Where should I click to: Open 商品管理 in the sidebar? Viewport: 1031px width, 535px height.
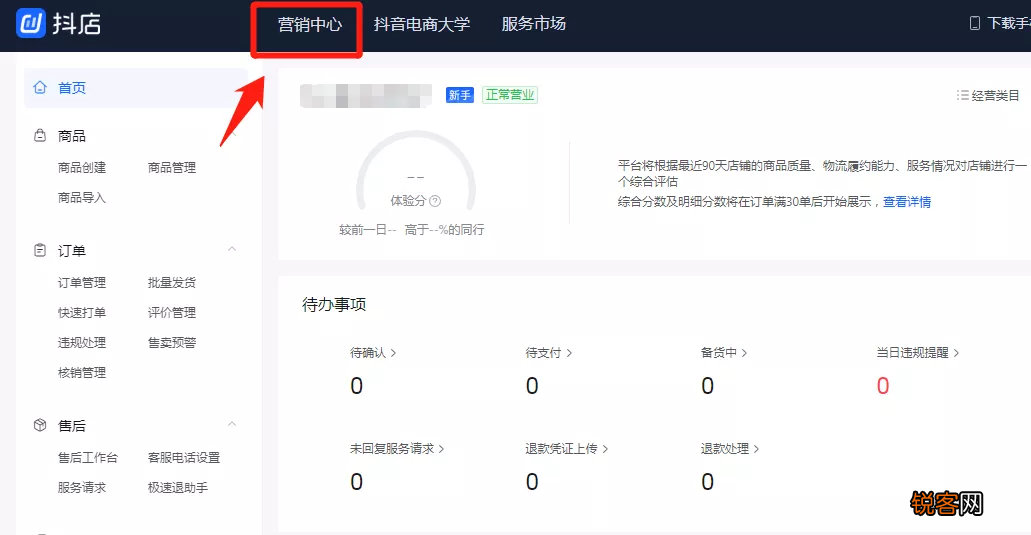[x=172, y=168]
